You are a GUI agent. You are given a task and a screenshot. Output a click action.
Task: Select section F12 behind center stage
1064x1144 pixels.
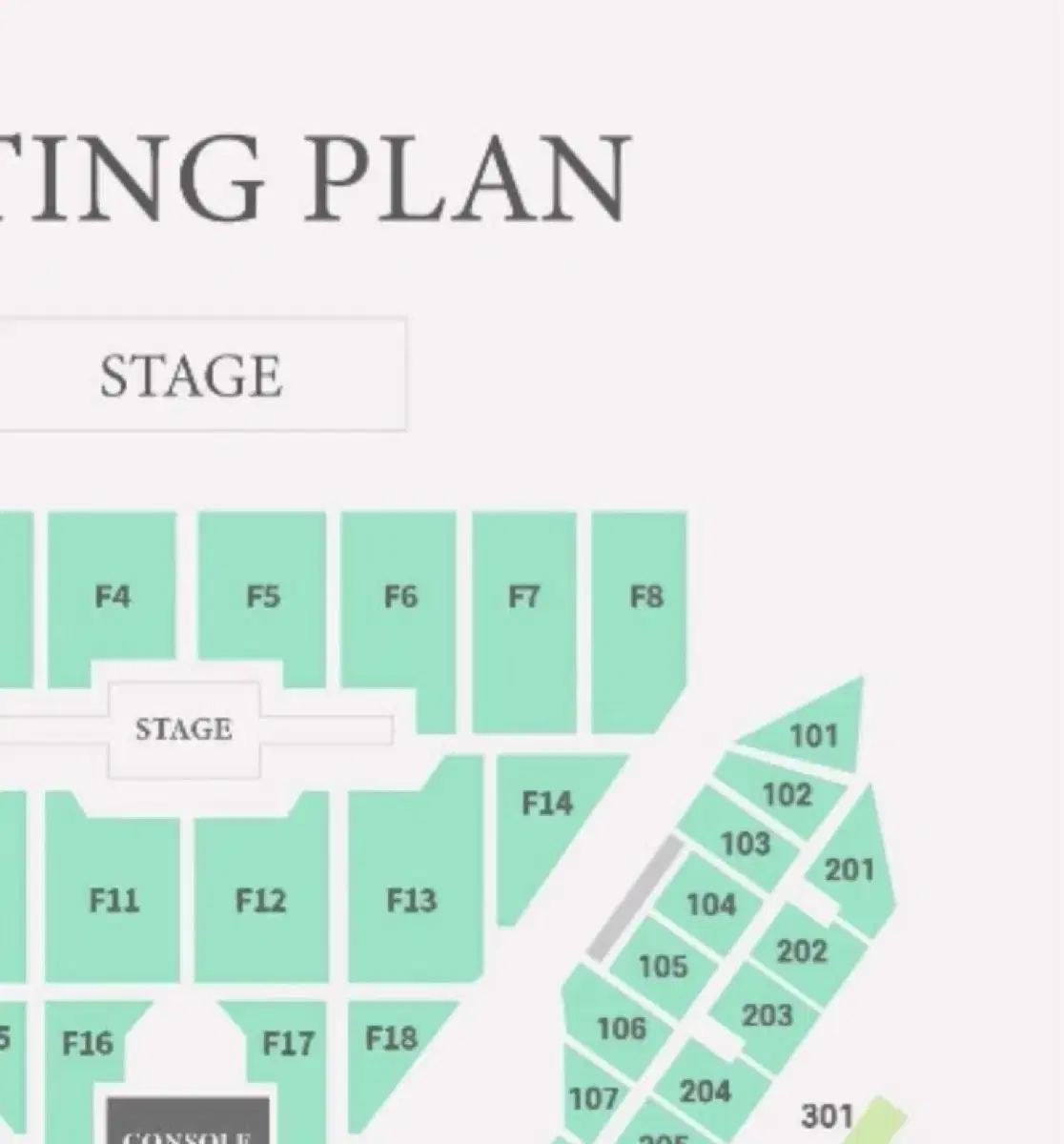click(x=260, y=899)
